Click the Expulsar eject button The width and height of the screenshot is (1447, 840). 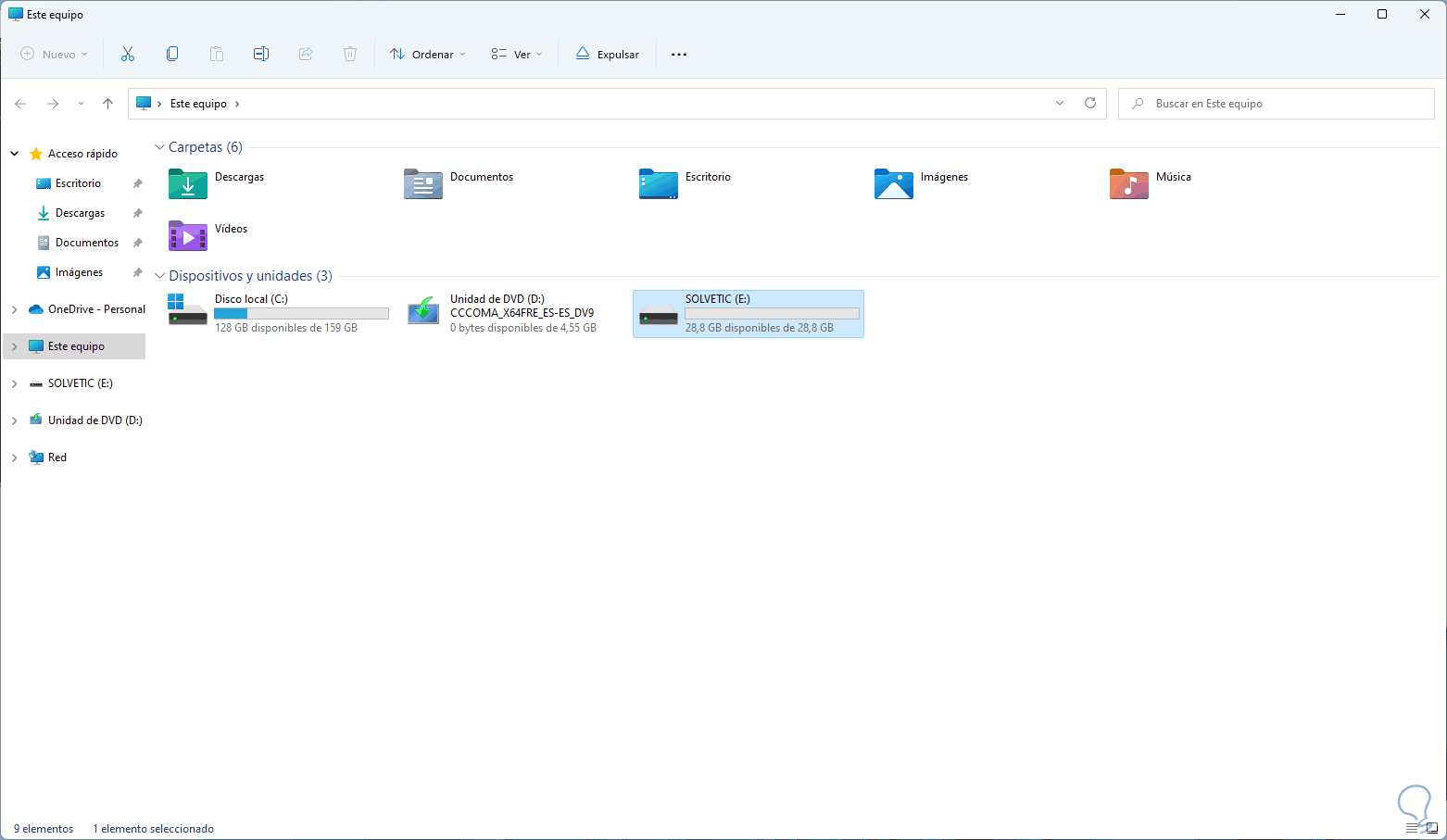[608, 55]
